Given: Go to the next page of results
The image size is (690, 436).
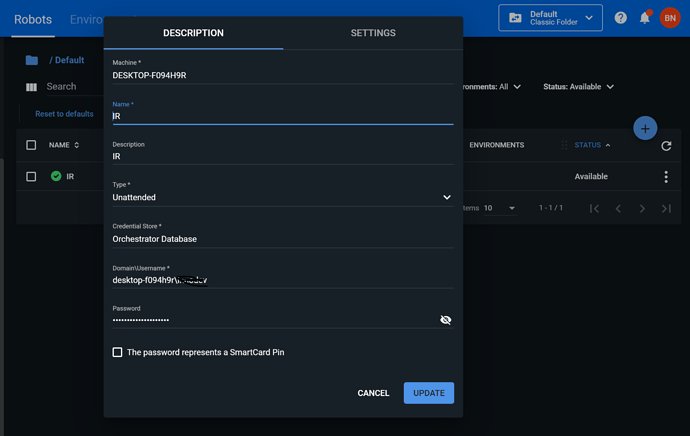Looking at the screenshot, I should pos(642,209).
